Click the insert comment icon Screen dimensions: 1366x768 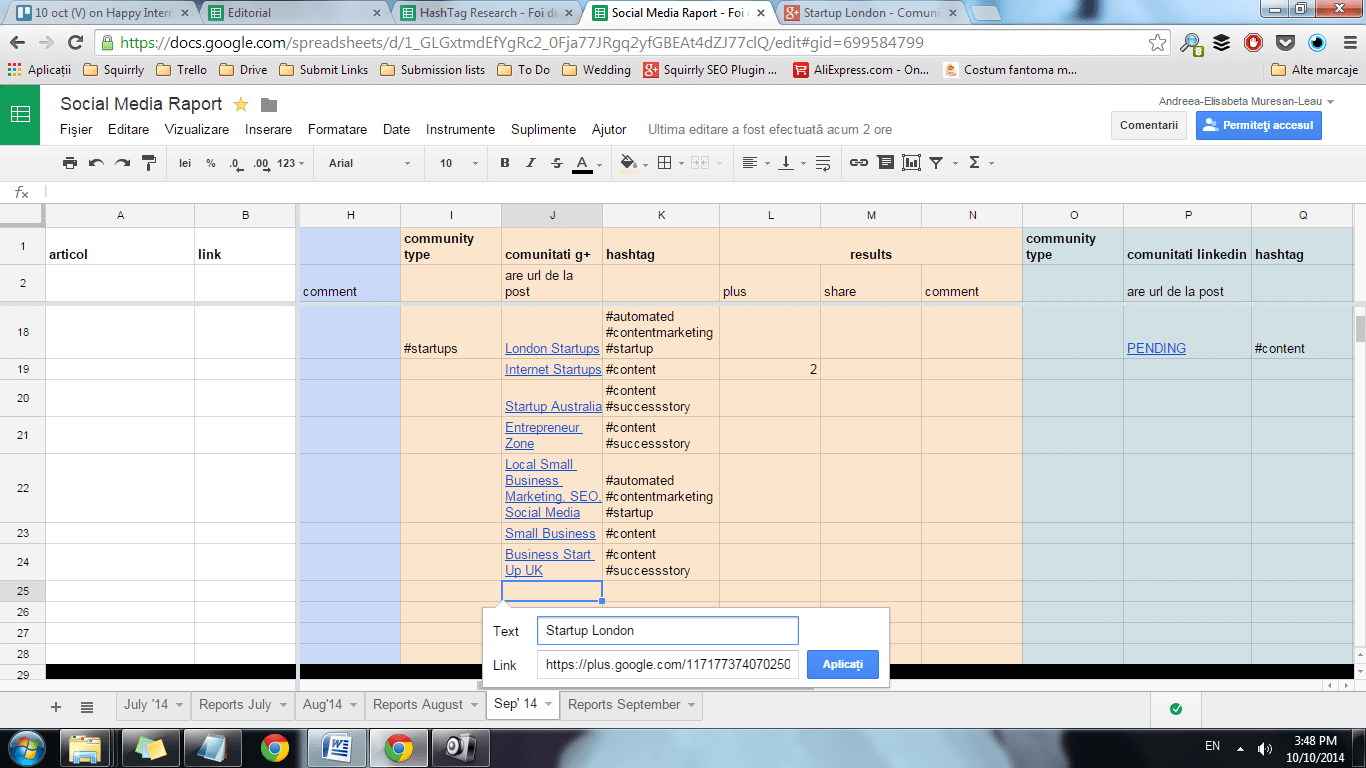[x=885, y=163]
